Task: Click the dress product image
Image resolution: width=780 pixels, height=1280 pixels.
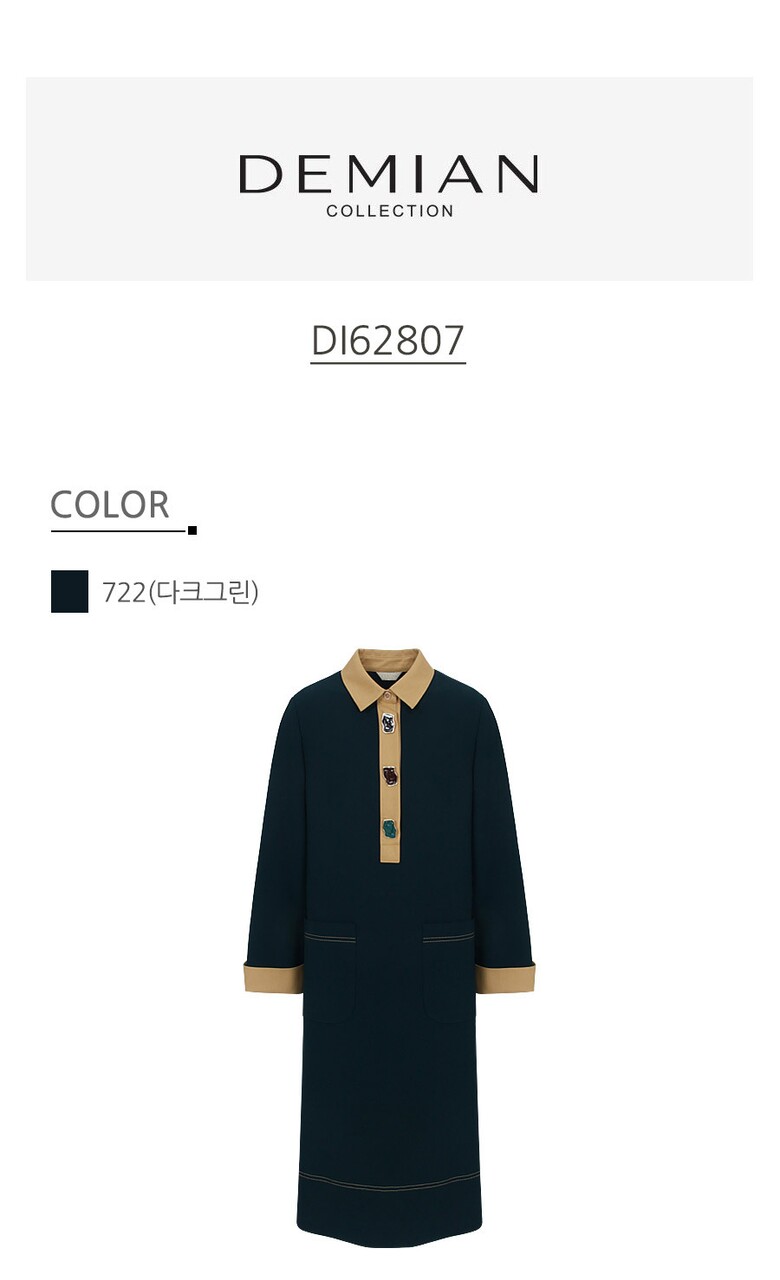Action: [389, 947]
